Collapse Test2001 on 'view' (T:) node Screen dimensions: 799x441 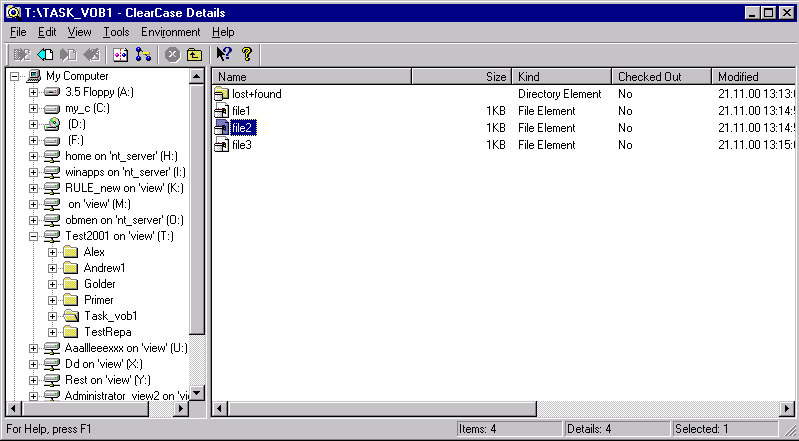pos(34,236)
